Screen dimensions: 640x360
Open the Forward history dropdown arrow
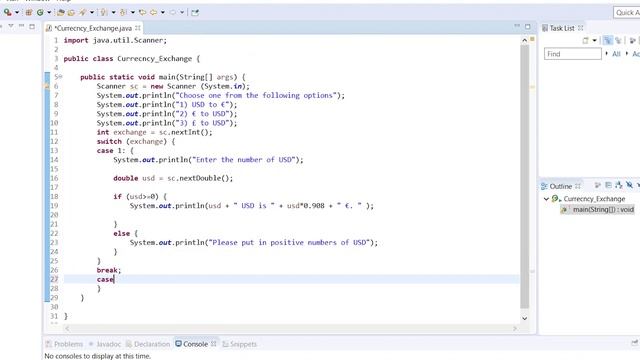pyautogui.click(x=182, y=13)
